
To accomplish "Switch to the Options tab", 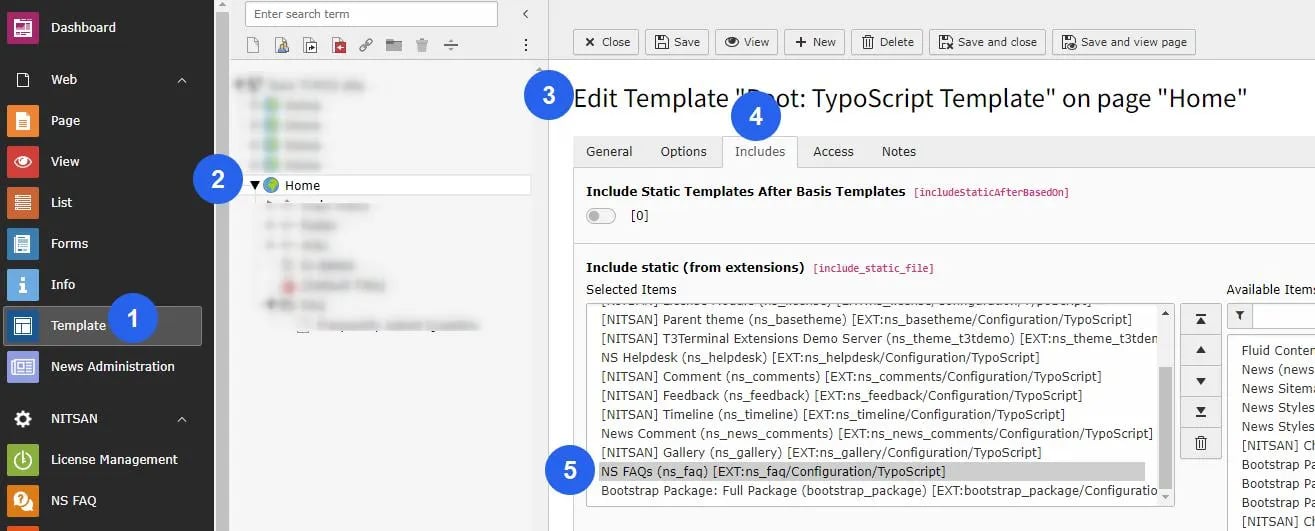I will [x=684, y=152].
